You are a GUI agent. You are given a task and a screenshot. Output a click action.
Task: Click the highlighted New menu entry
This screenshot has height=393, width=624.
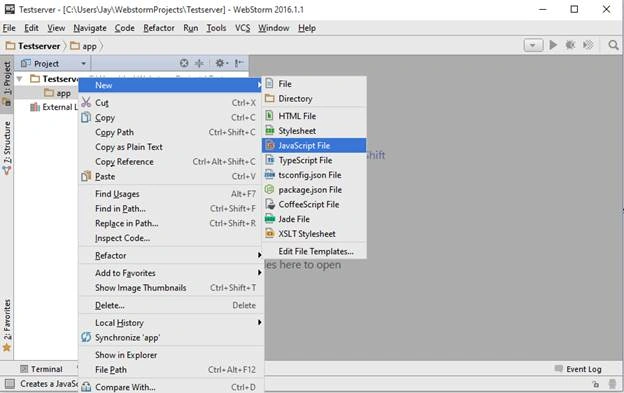click(171, 85)
